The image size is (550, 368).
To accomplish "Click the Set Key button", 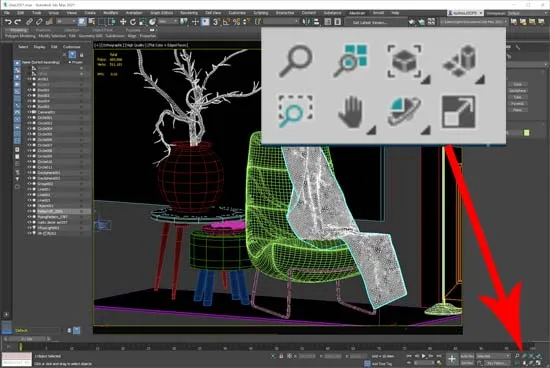I will [x=467, y=363].
